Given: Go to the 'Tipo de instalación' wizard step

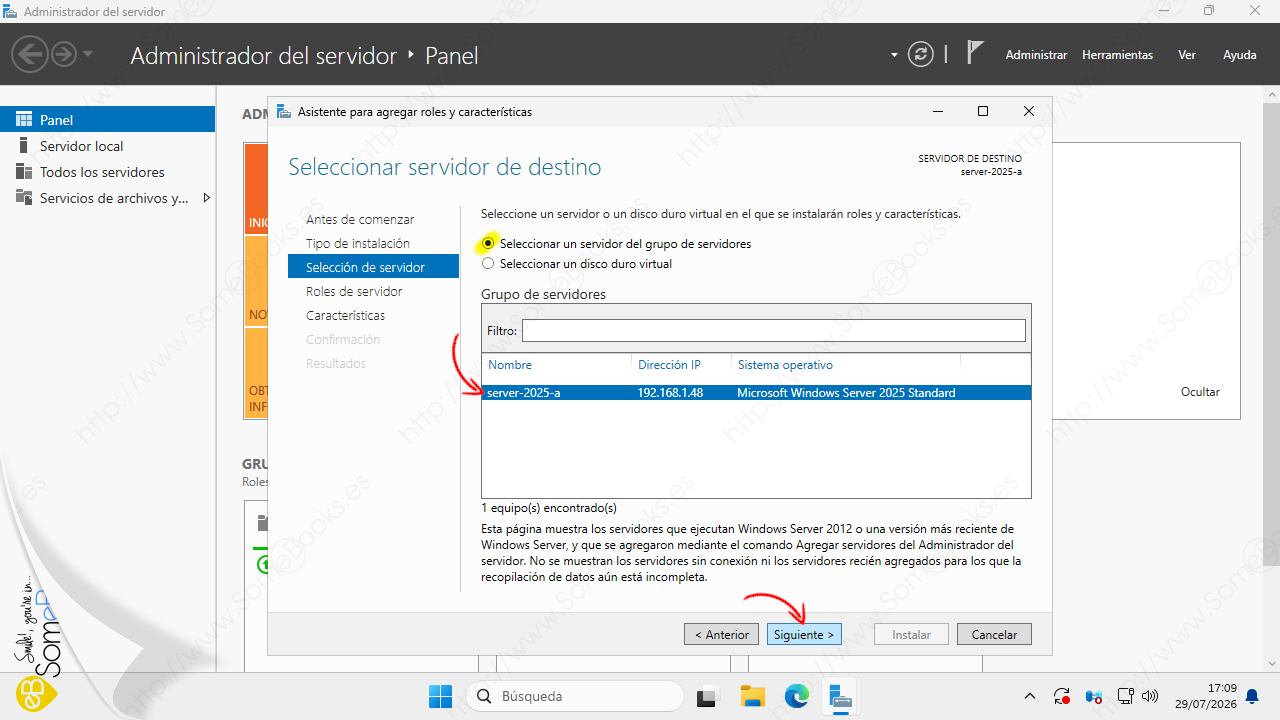Looking at the screenshot, I should pos(358,243).
